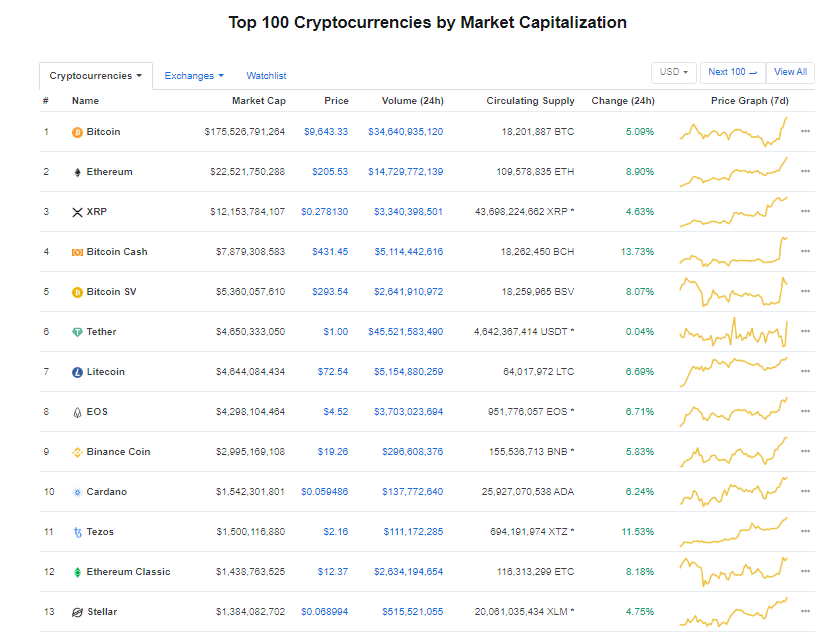Screen dimensions: 839x633
Task: Sort table by rank number column
Action: pyautogui.click(x=46, y=101)
